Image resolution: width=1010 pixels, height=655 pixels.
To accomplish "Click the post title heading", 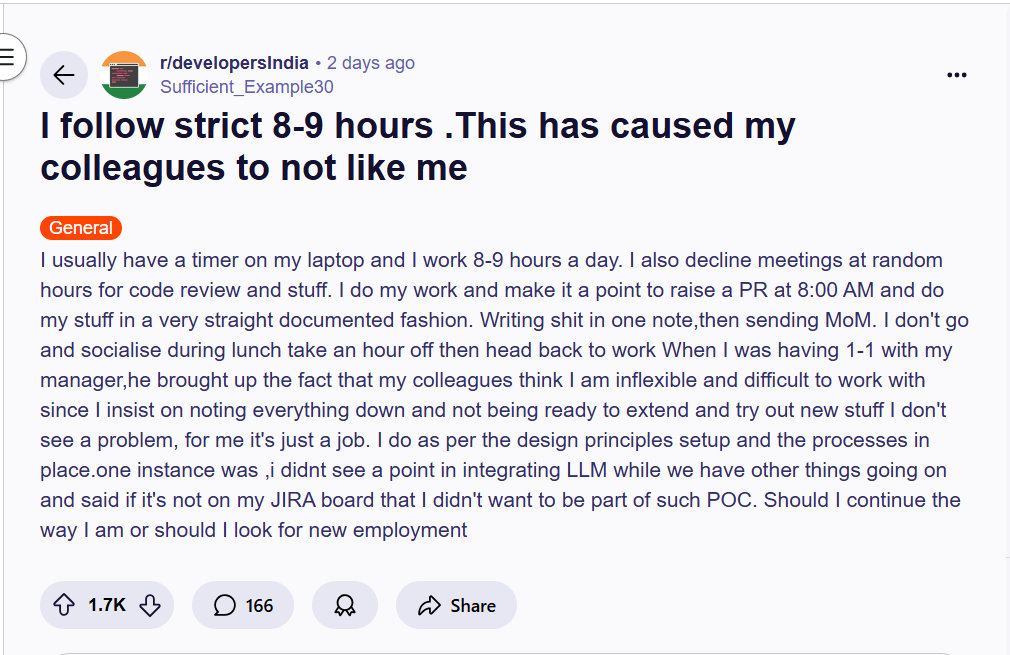I will click(418, 146).
